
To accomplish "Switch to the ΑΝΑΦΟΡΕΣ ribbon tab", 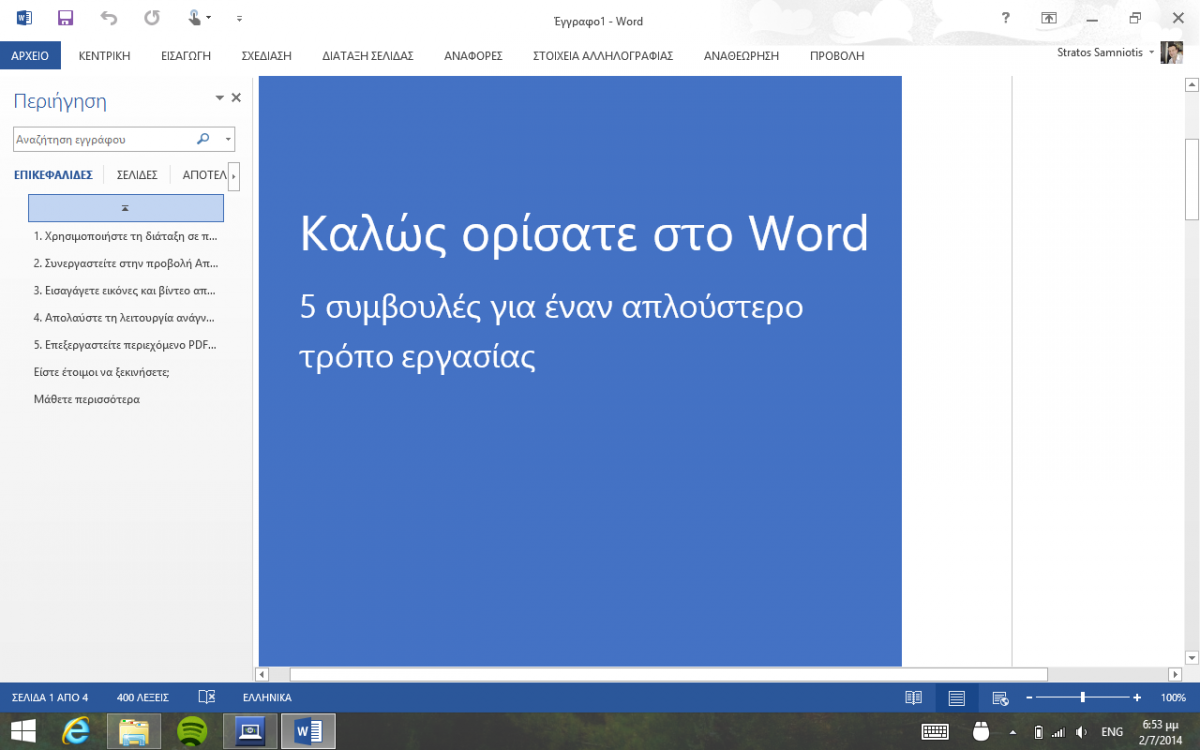I will (473, 56).
